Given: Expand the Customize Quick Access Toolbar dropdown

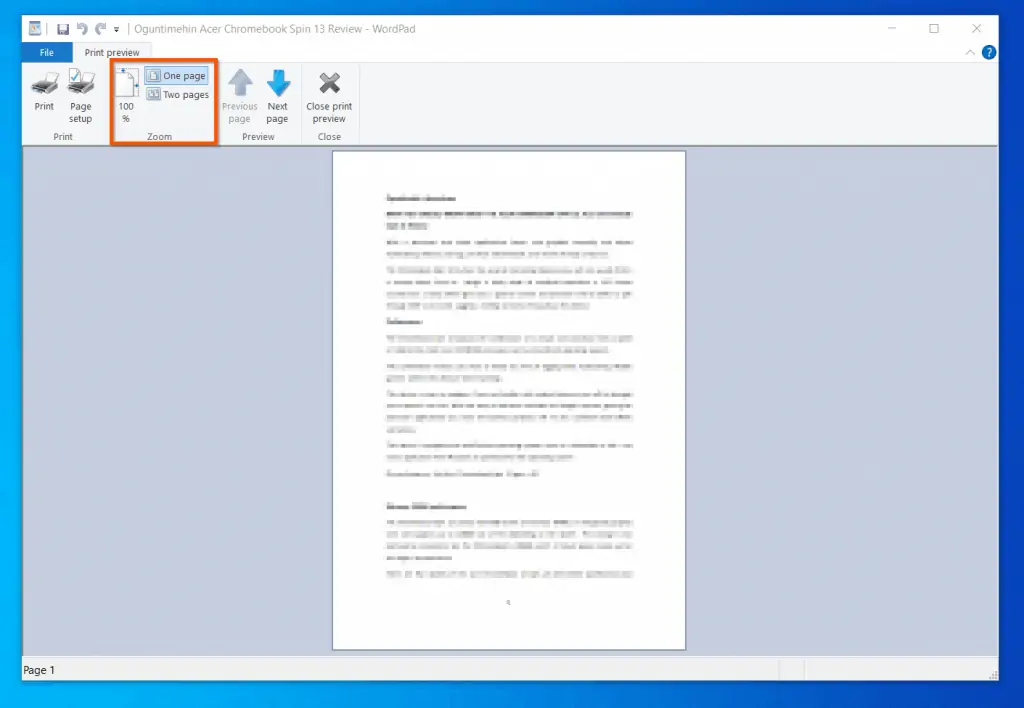Looking at the screenshot, I should (x=117, y=30).
